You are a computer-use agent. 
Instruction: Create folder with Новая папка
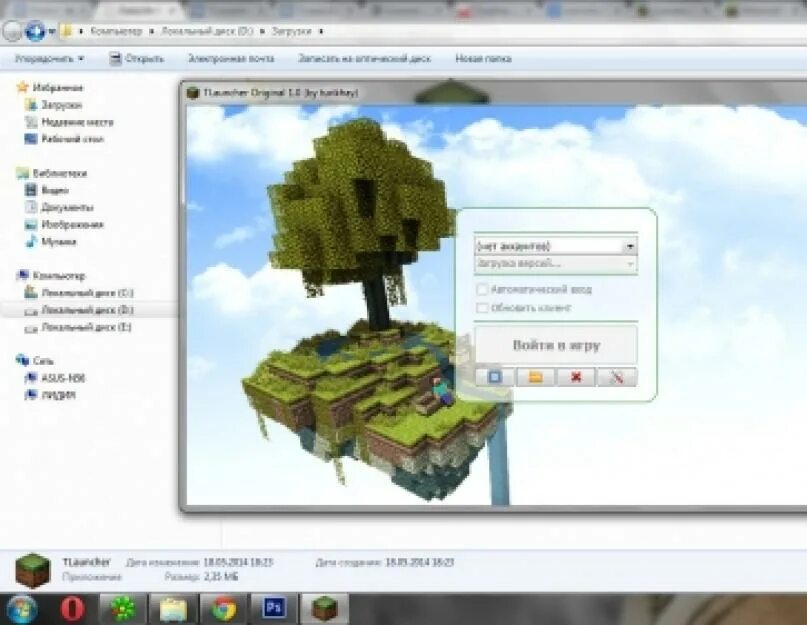483,59
